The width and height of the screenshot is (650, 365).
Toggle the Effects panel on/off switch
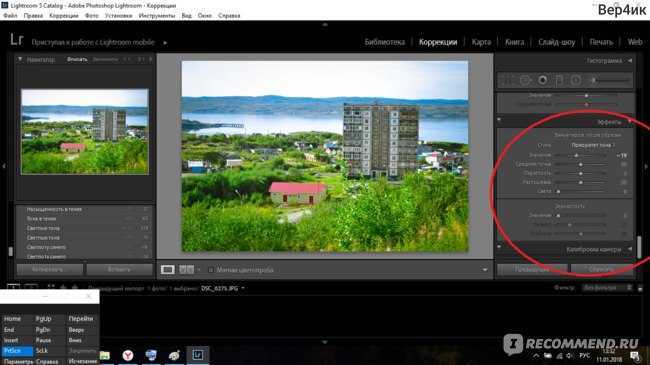(x=499, y=120)
